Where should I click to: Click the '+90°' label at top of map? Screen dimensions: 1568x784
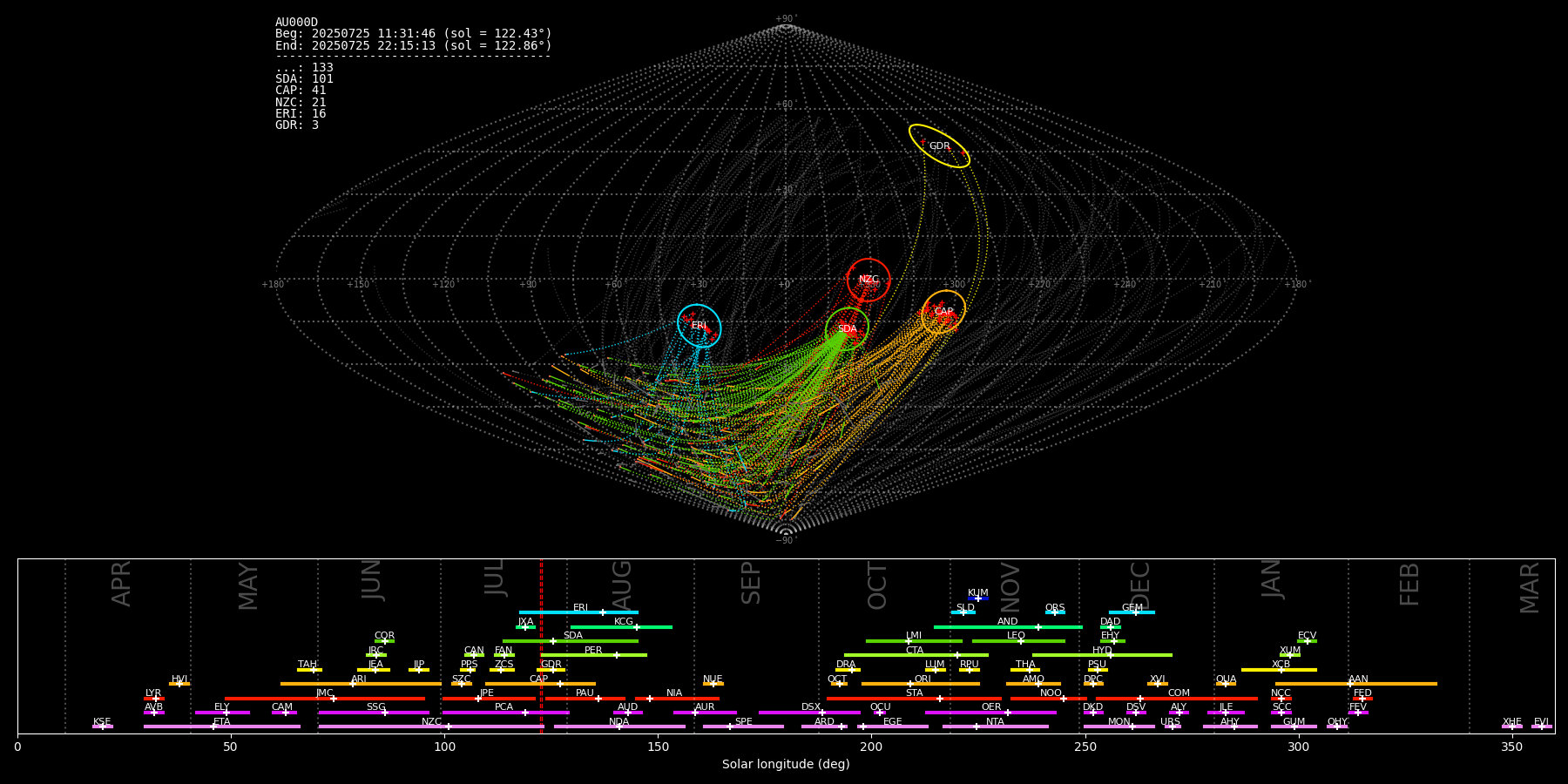pyautogui.click(x=786, y=19)
